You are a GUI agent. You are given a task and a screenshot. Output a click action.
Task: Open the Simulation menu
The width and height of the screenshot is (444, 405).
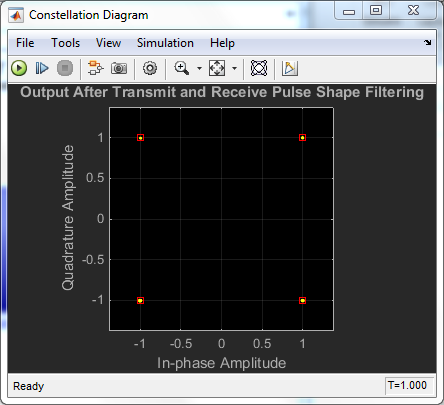coord(165,43)
